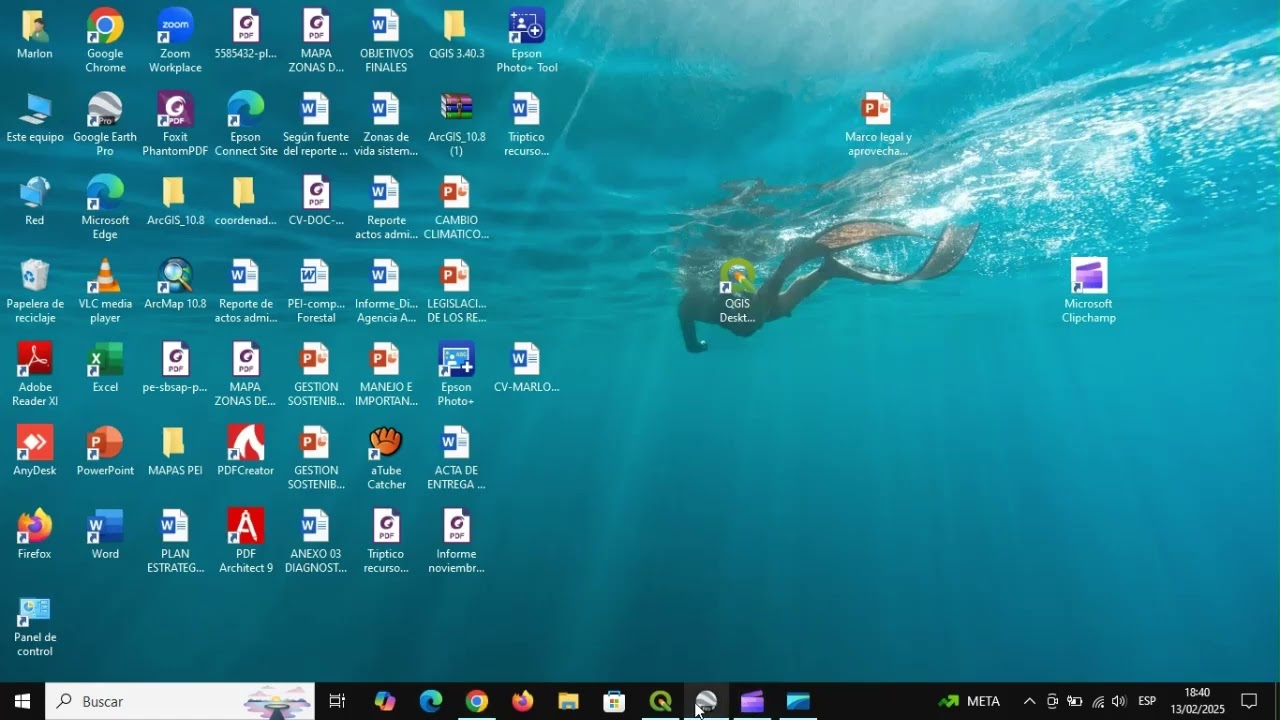The height and width of the screenshot is (720, 1280).
Task: Select Informe noviembr PDF file
Action: tap(456, 541)
